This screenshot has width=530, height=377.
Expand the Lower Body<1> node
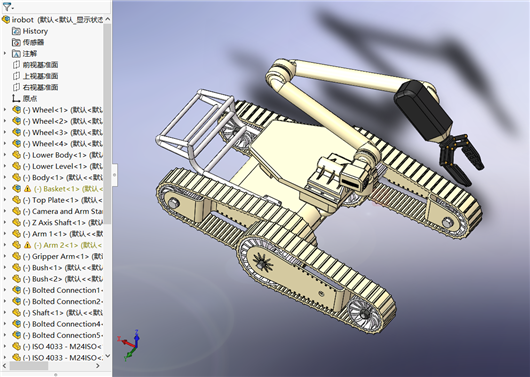pyautogui.click(x=5, y=155)
